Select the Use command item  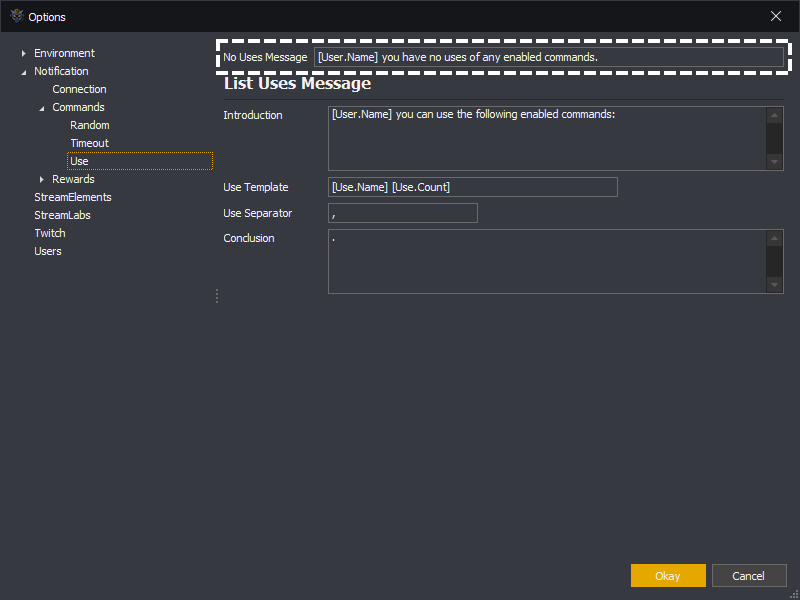point(140,161)
